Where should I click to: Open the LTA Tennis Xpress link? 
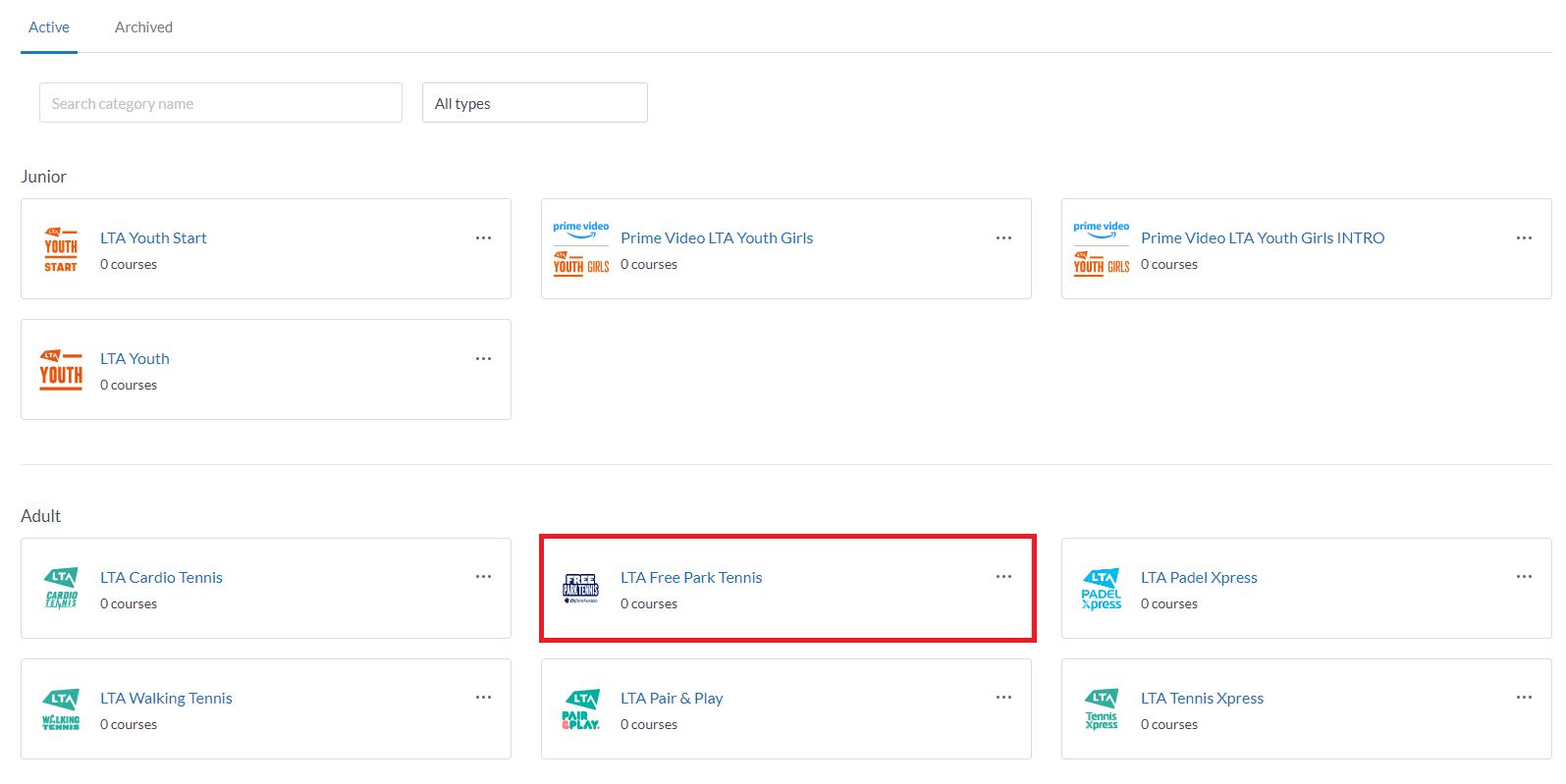1202,698
